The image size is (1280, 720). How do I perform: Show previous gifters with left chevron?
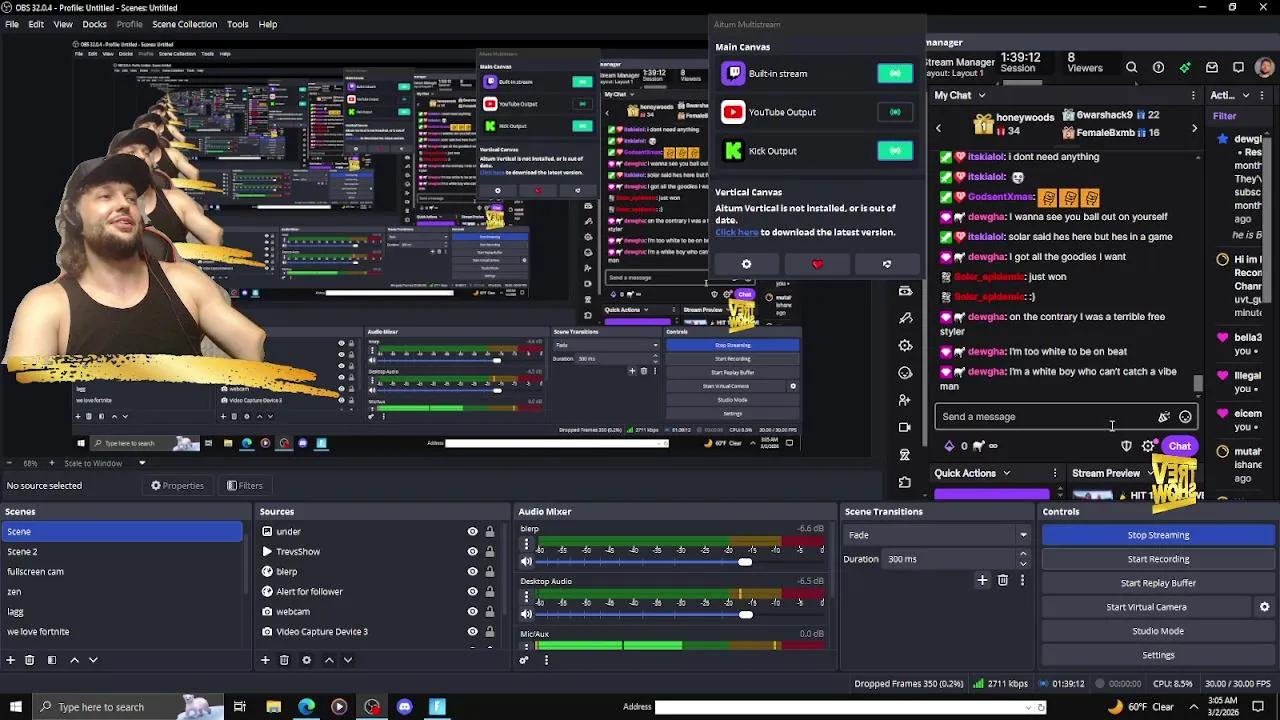point(938,128)
